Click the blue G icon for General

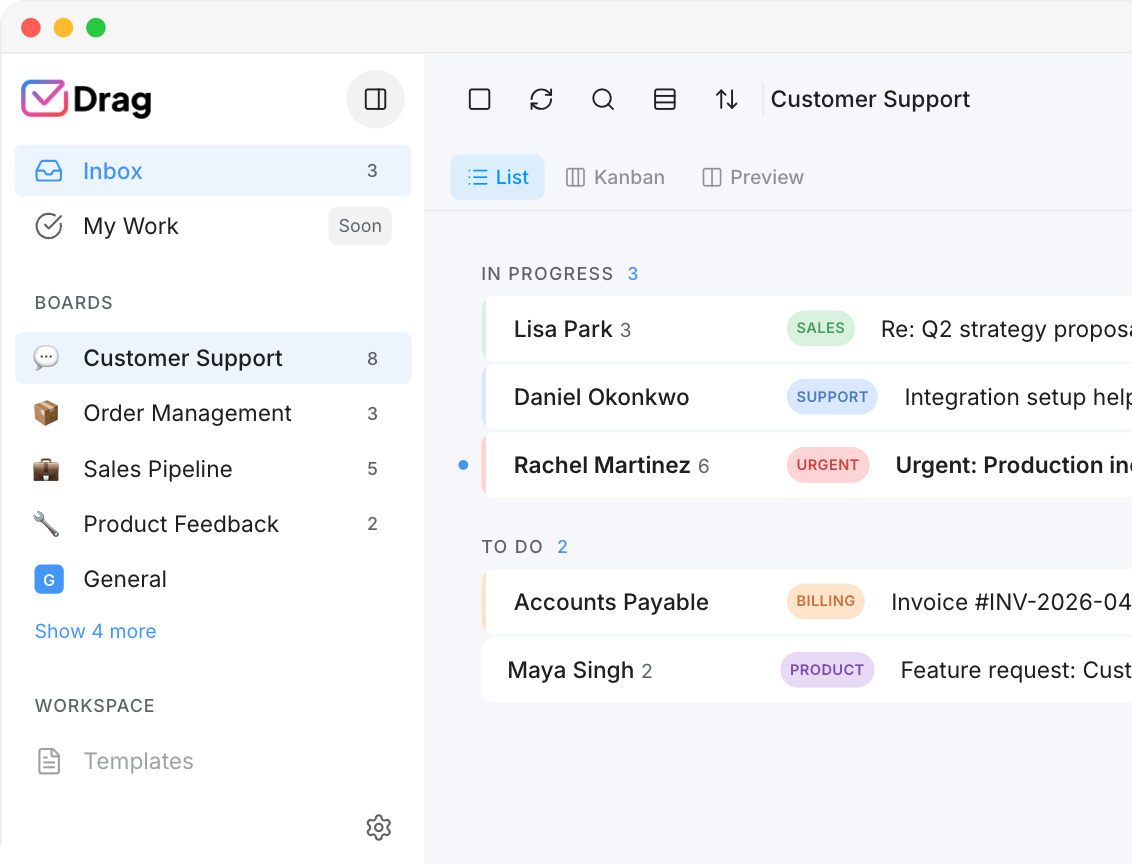[49, 579]
